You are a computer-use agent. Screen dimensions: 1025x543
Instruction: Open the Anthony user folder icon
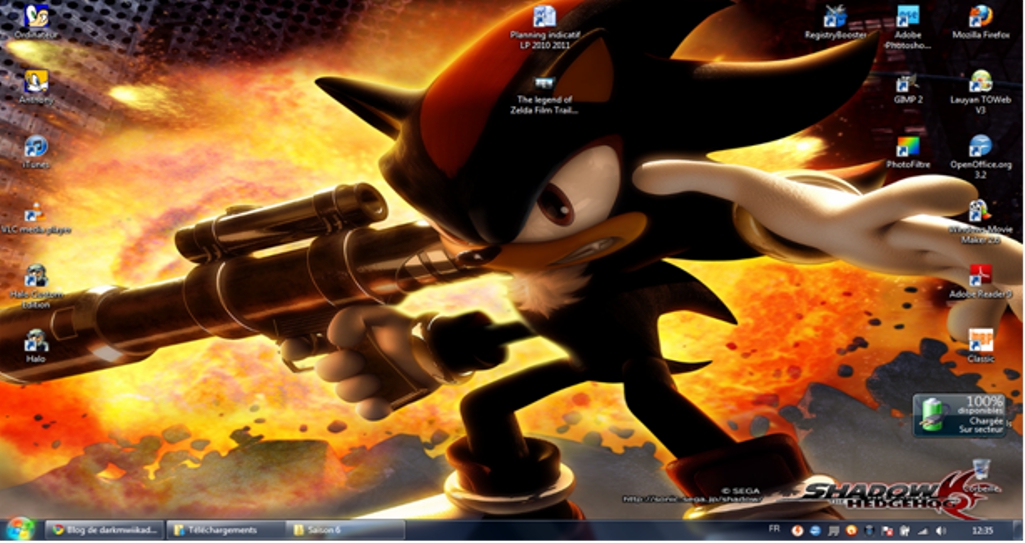(36, 87)
